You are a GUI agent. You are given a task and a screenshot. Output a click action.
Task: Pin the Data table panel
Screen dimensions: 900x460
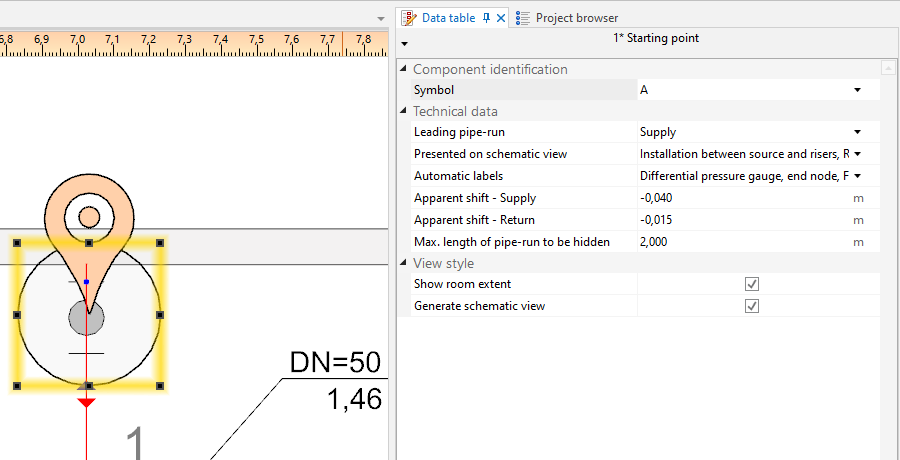pos(486,18)
